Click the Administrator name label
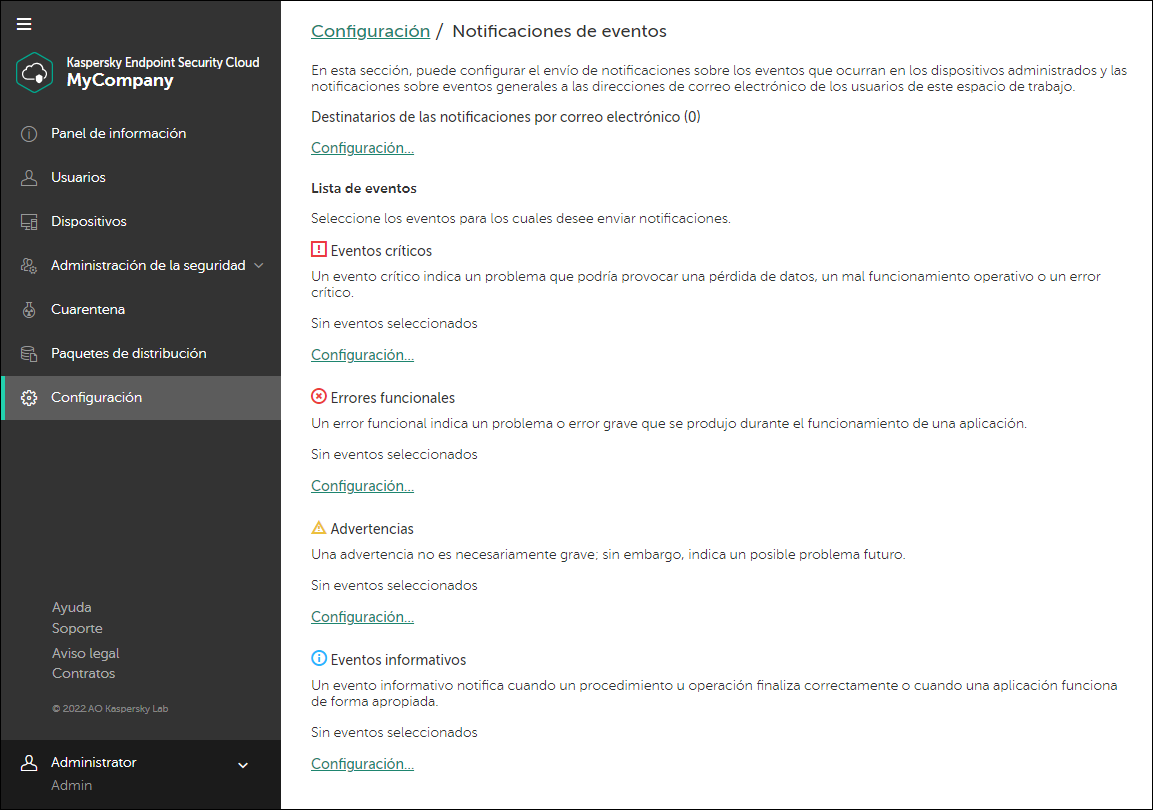 (x=93, y=763)
